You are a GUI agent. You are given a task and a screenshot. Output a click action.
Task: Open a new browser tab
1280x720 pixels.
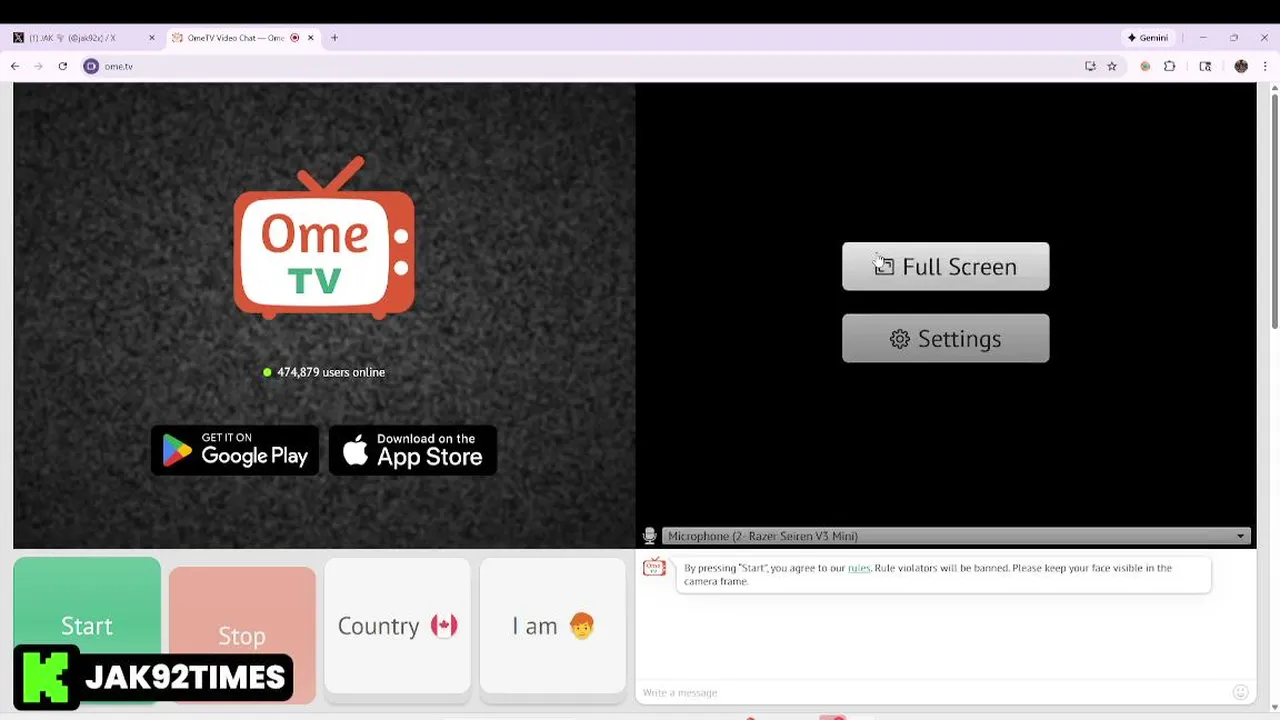(x=334, y=38)
